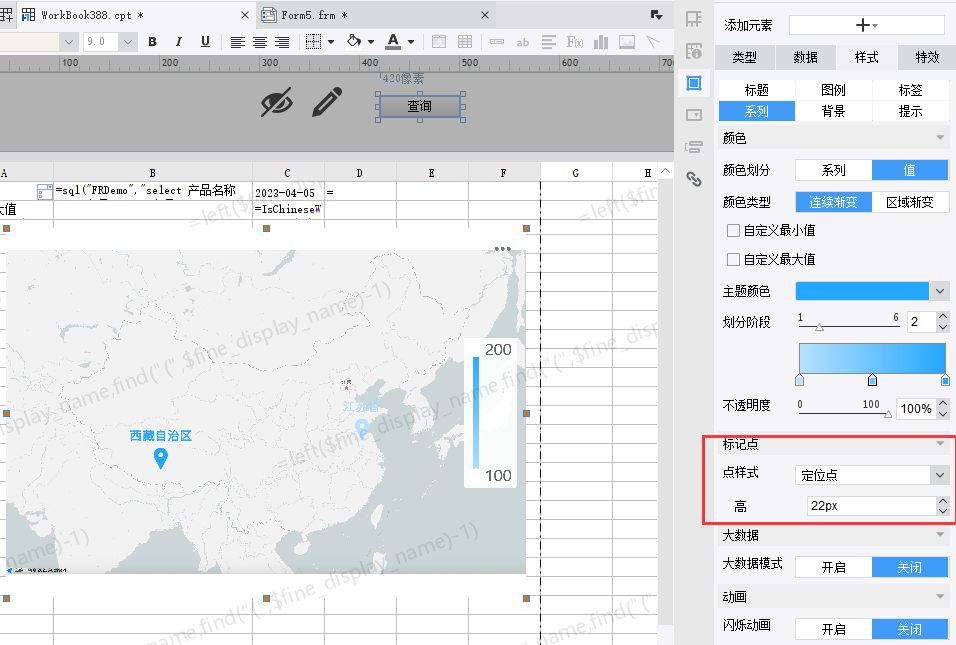
Task: Collapse the 标记点 section
Action: click(940, 443)
